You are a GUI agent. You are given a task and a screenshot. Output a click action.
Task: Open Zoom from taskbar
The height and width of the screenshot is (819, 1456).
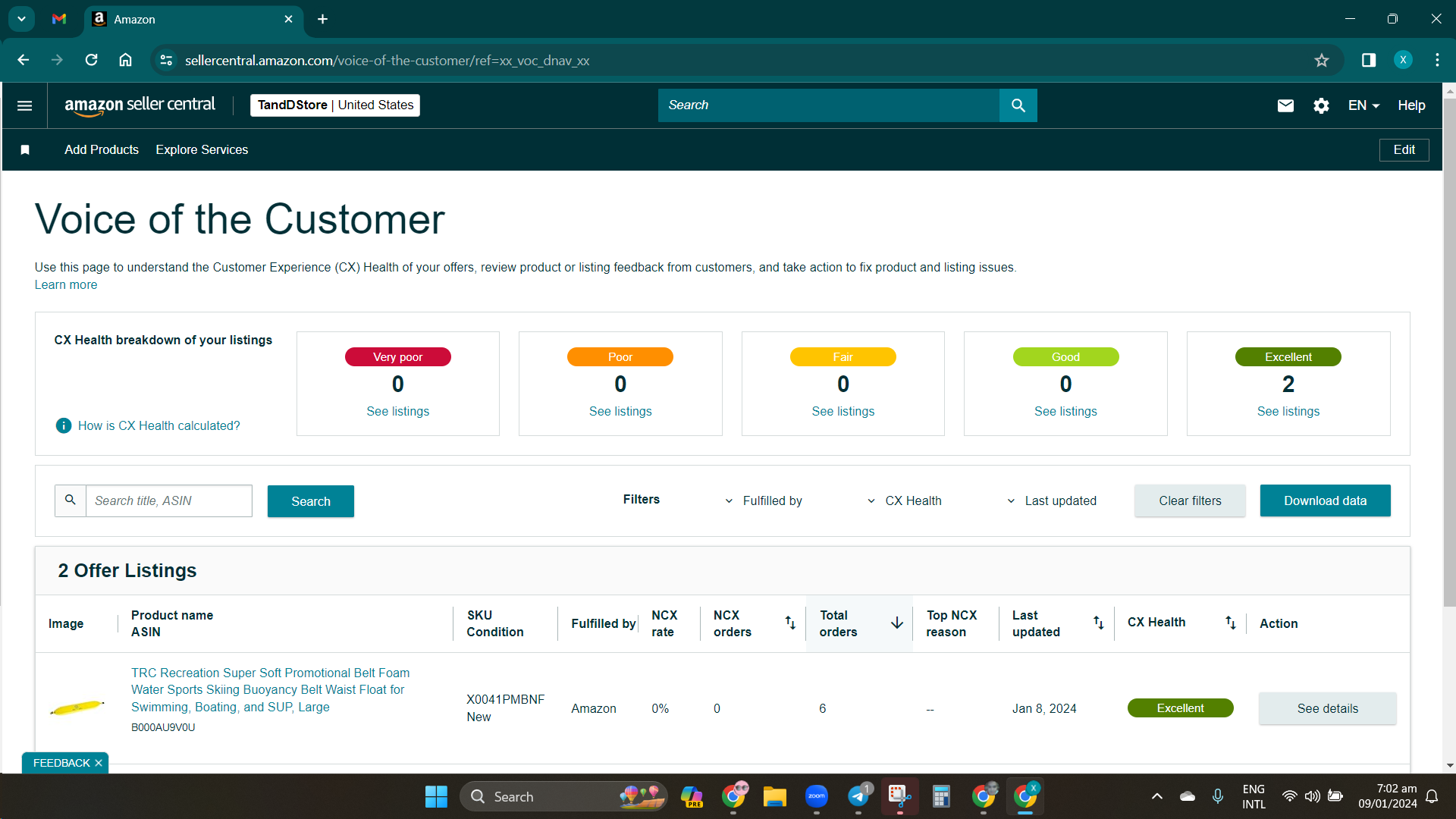(x=816, y=796)
